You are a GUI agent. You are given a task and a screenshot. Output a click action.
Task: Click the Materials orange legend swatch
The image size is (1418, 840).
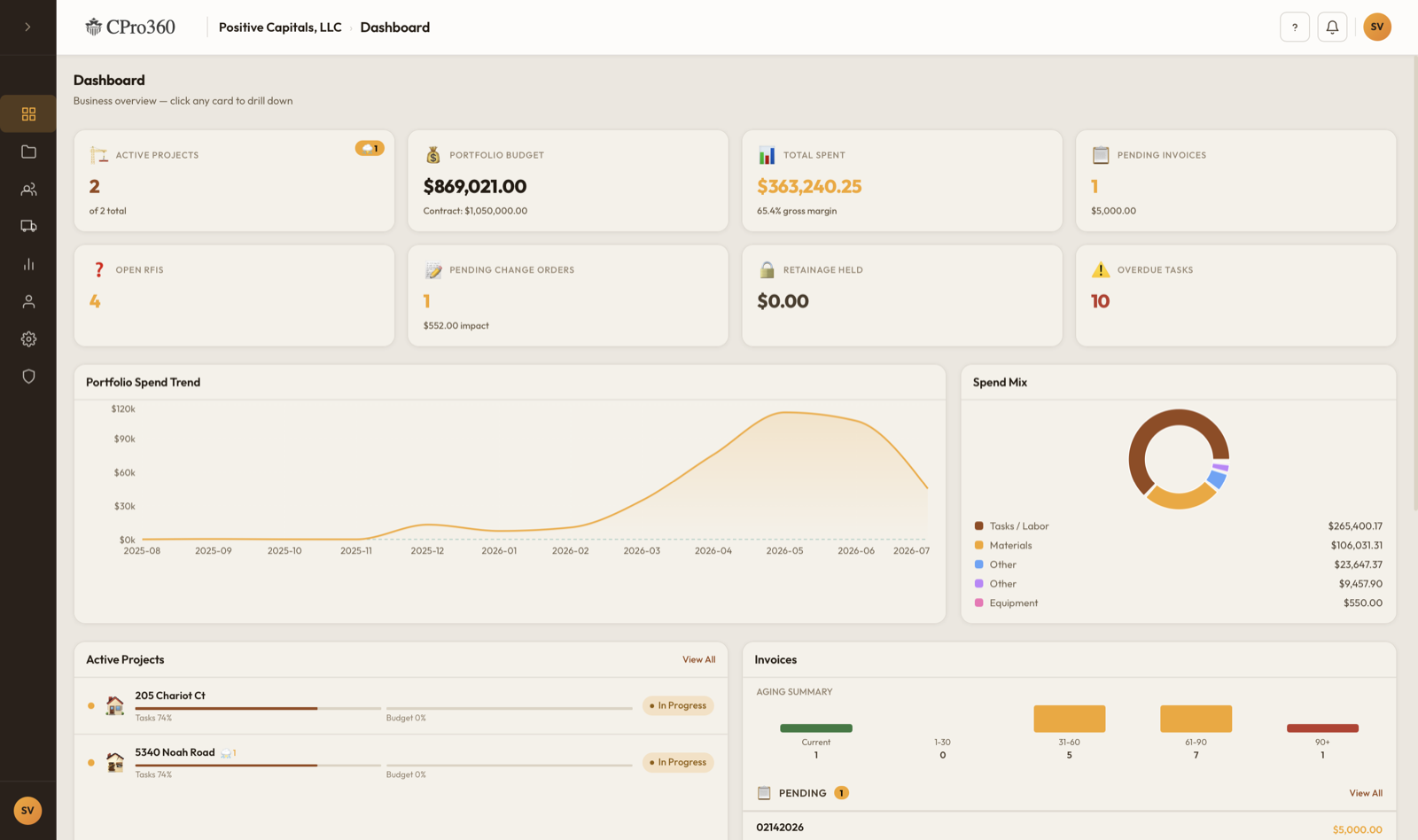pyautogui.click(x=978, y=545)
